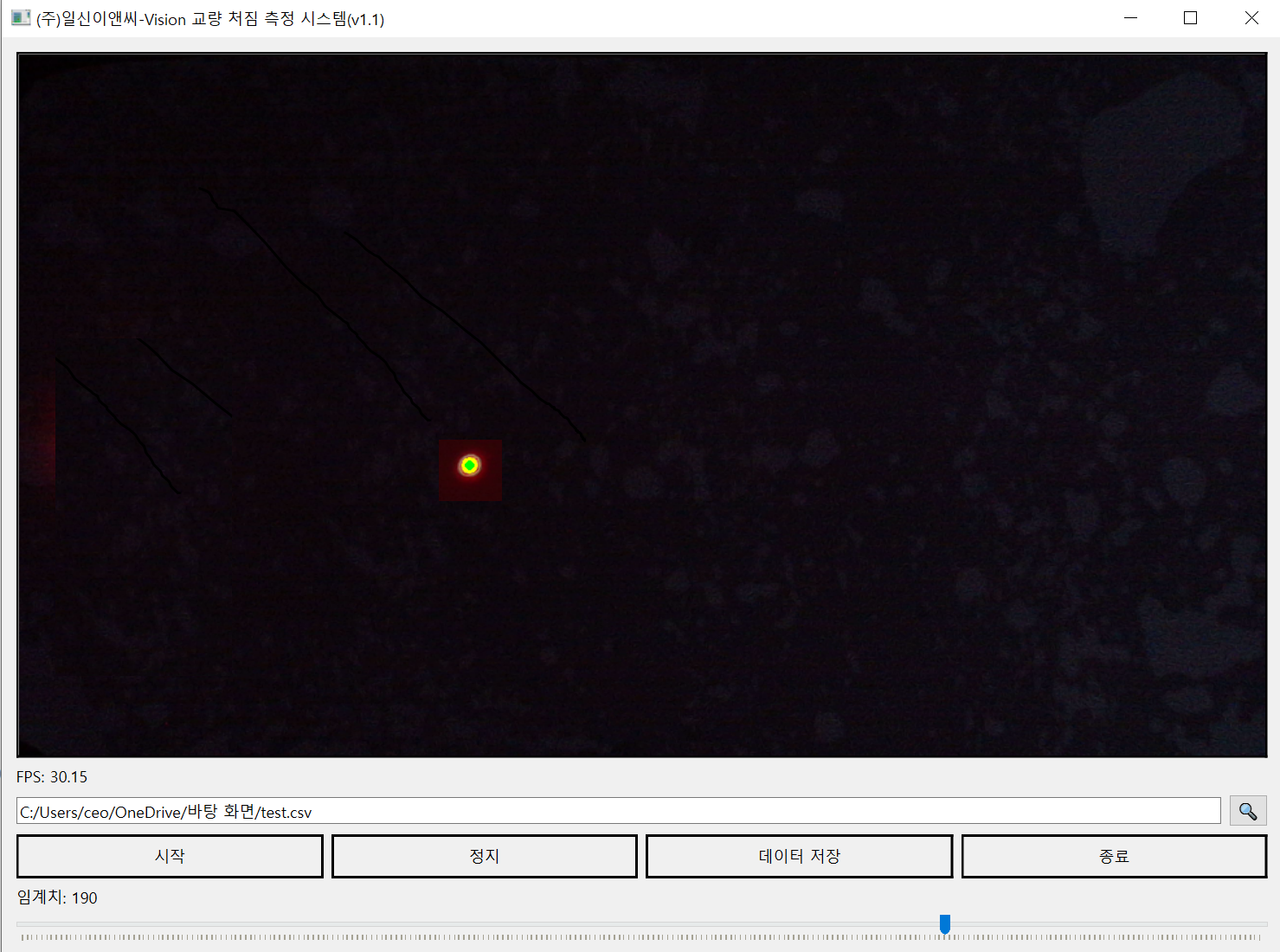Click the FPS: 30.15 readout
This screenshot has width=1280, height=952.
click(x=52, y=777)
